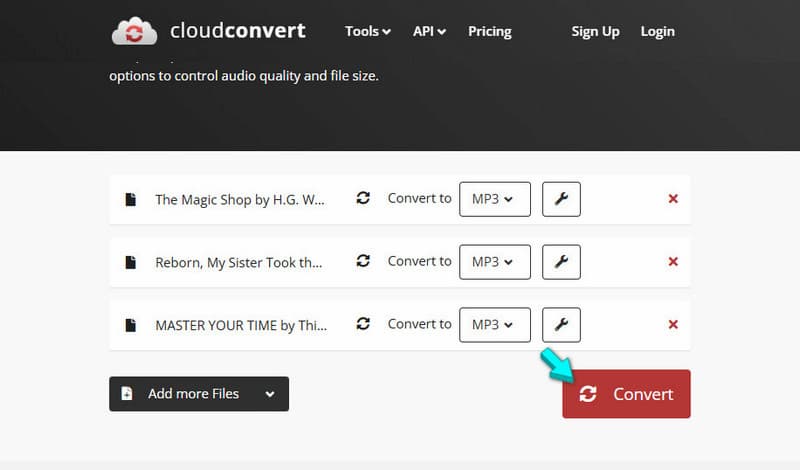Click 'Convert to' label in MASTER YOUR TIME row

(x=419, y=324)
